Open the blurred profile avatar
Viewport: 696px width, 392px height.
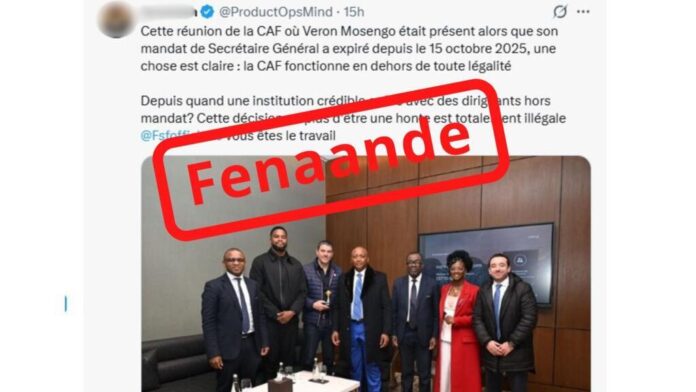click(x=117, y=20)
